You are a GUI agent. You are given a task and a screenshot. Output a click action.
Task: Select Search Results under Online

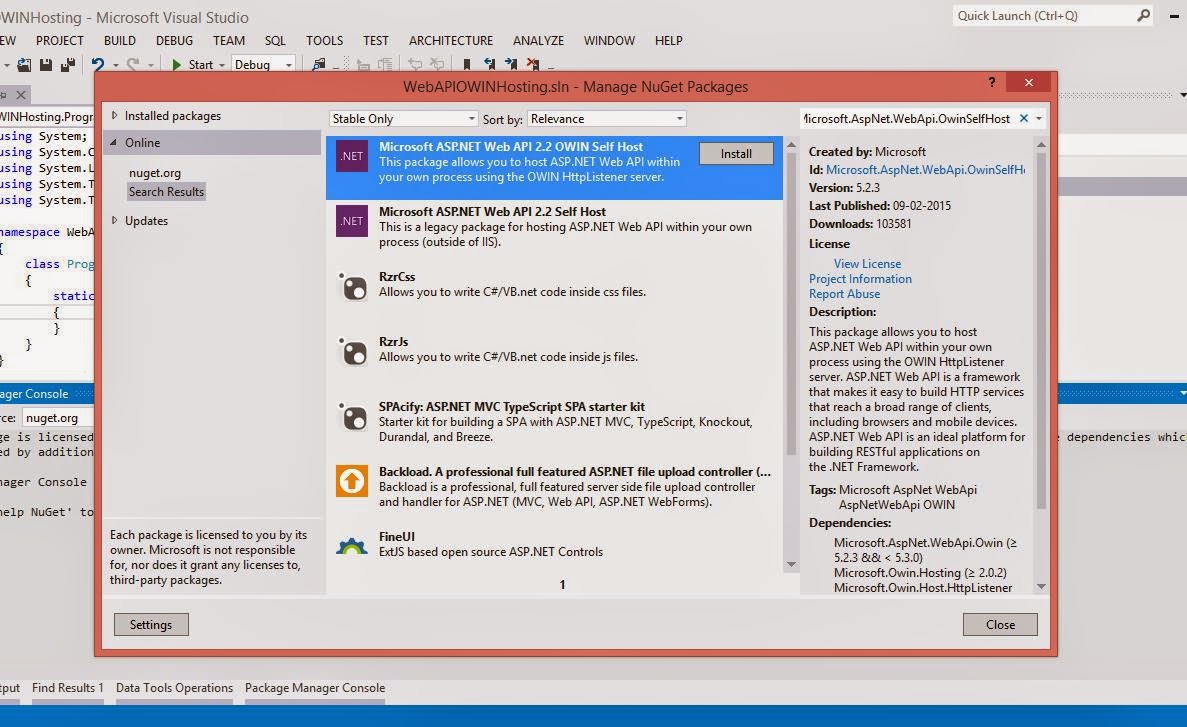click(167, 192)
